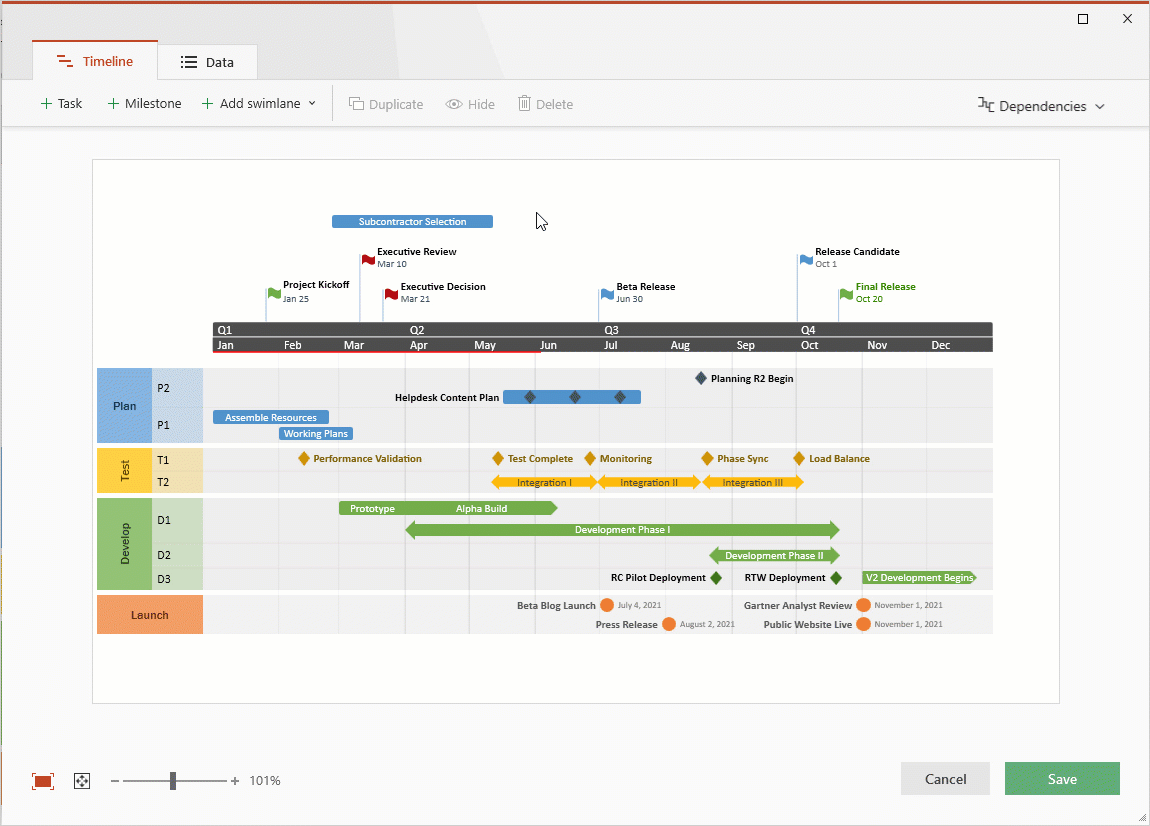This screenshot has width=1150, height=826.
Task: Click the Save button
Action: click(1062, 778)
